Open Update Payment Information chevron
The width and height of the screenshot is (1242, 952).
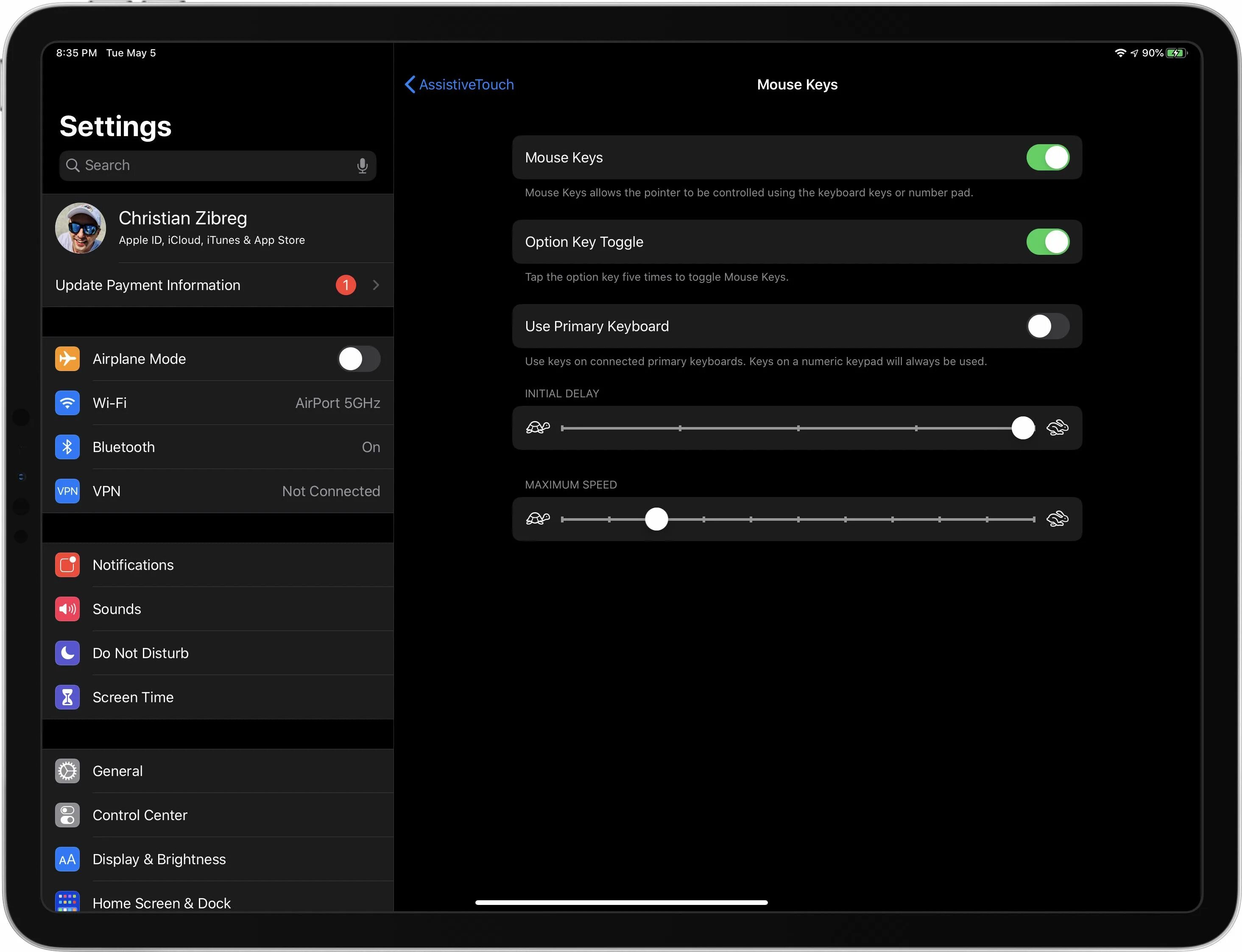(x=376, y=285)
